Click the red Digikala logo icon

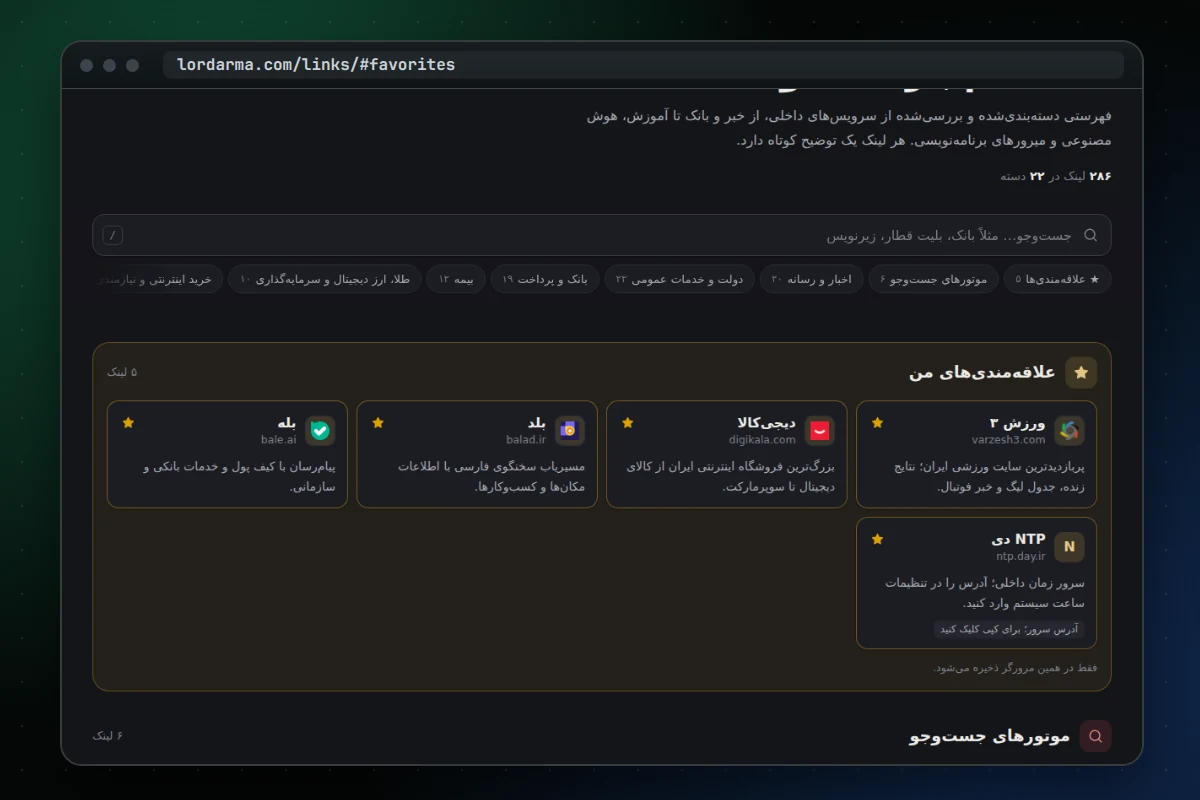(820, 431)
